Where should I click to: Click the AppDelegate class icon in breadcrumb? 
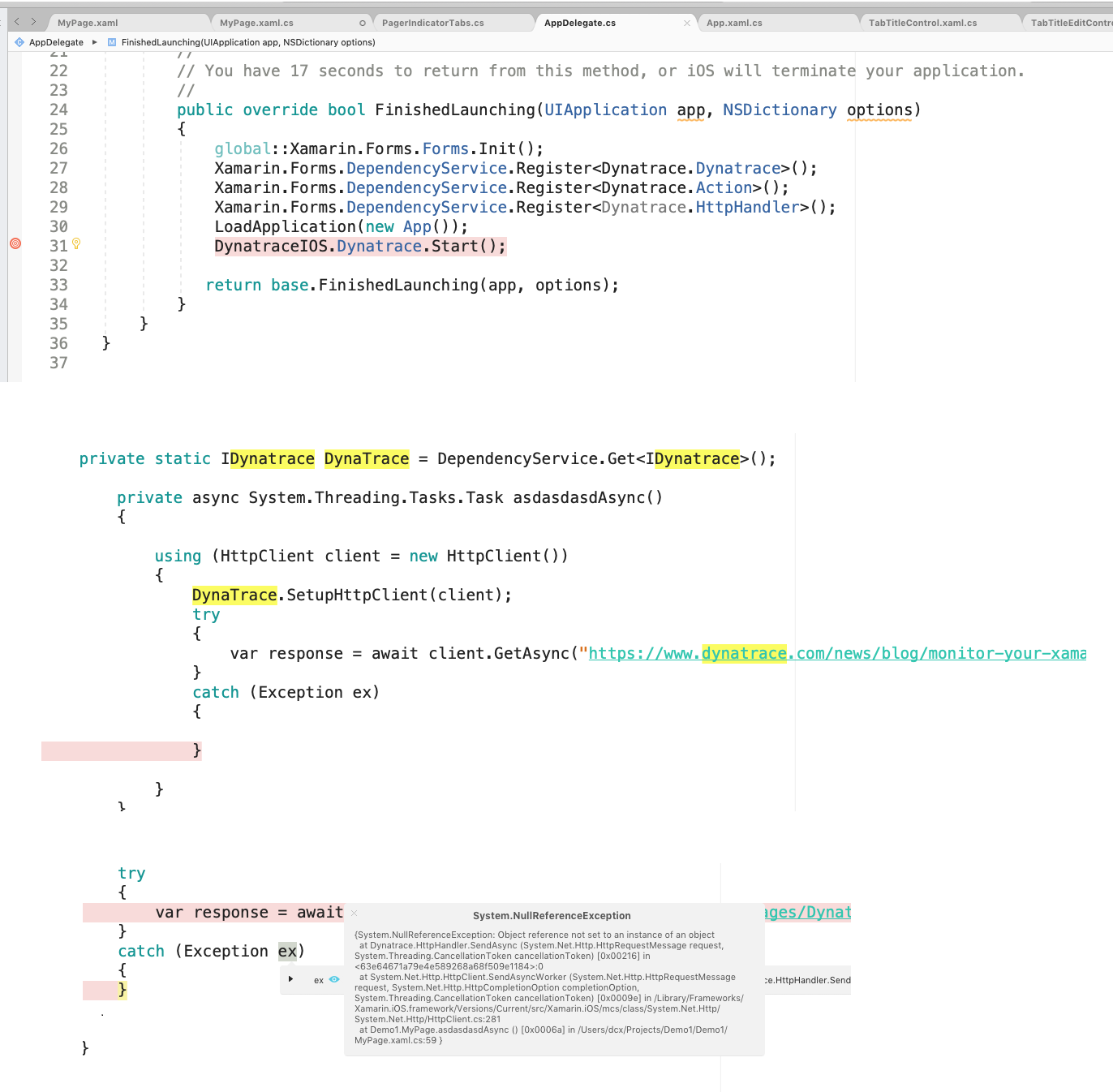click(19, 42)
